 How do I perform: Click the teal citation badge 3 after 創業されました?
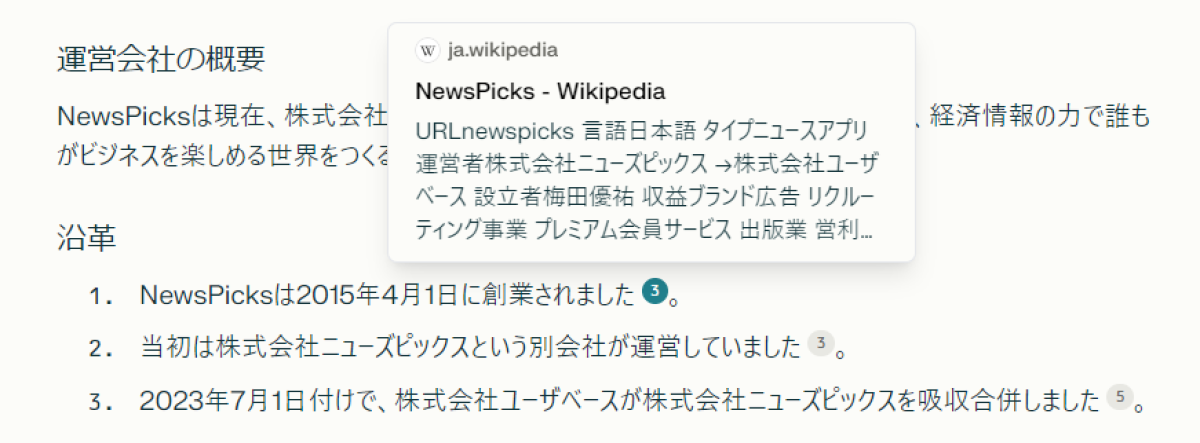[x=654, y=292]
